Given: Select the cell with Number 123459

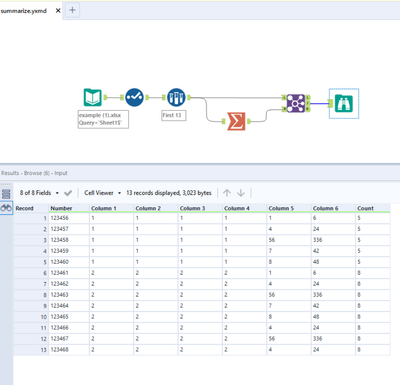Looking at the screenshot, I should [x=69, y=251].
